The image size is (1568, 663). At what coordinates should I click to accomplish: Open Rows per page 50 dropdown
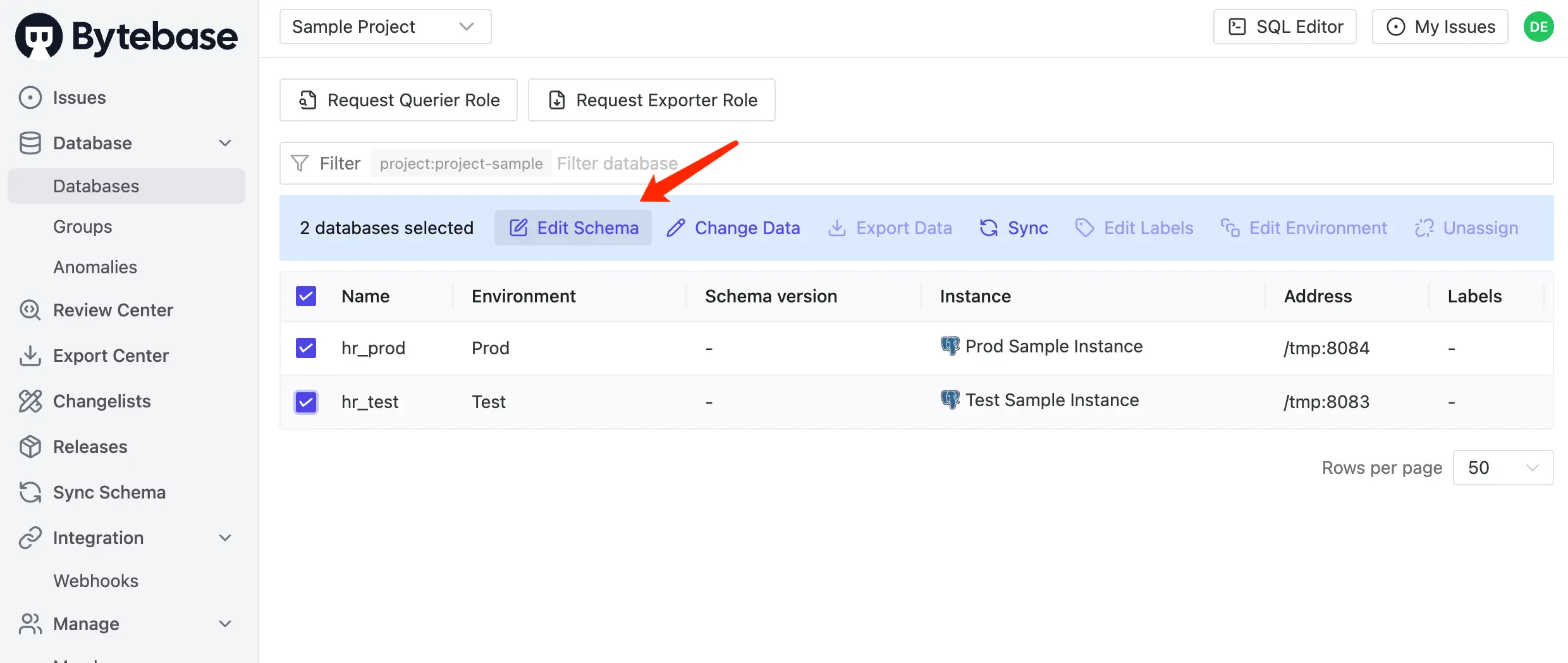[1503, 468]
